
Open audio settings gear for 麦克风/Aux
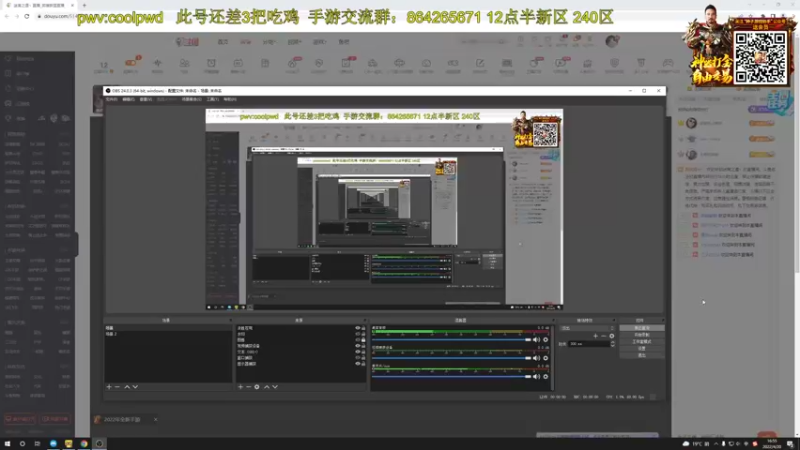tap(545, 377)
